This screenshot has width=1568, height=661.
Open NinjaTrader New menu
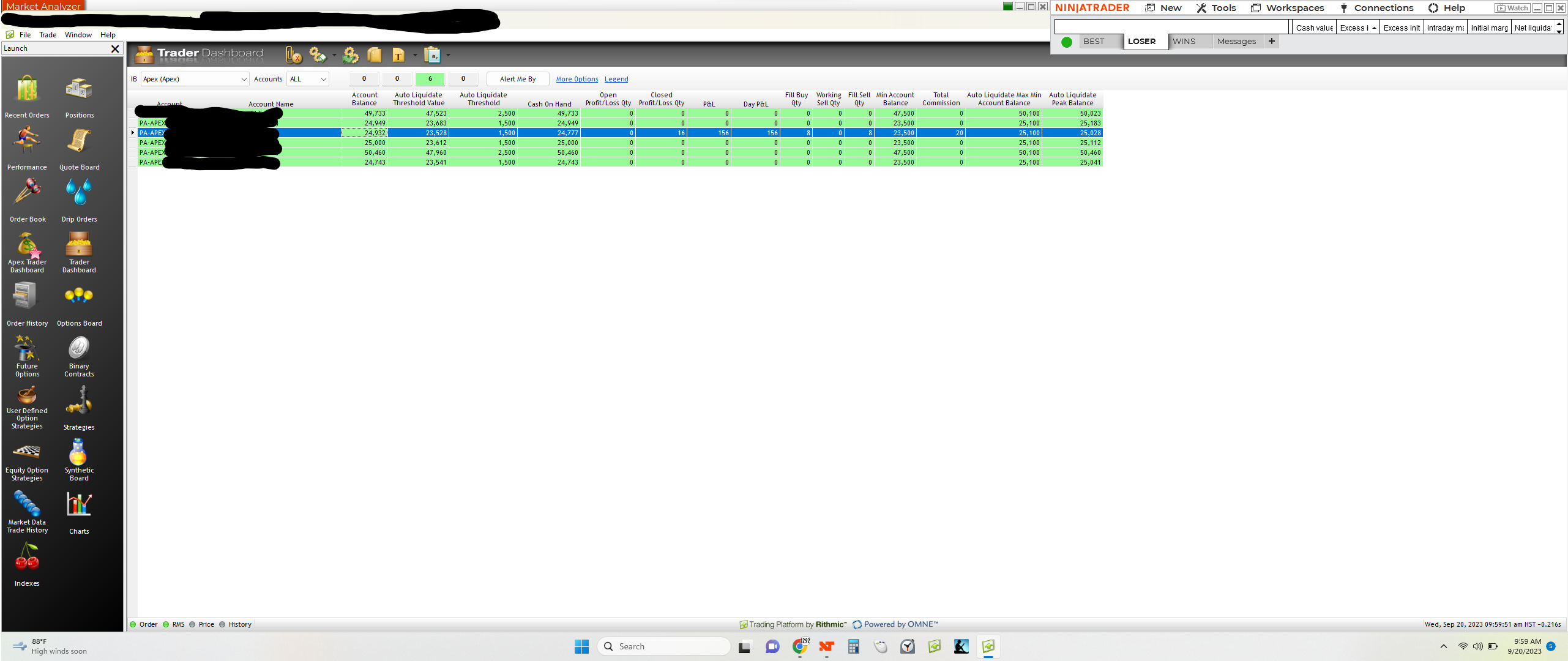pyautogui.click(x=1163, y=8)
